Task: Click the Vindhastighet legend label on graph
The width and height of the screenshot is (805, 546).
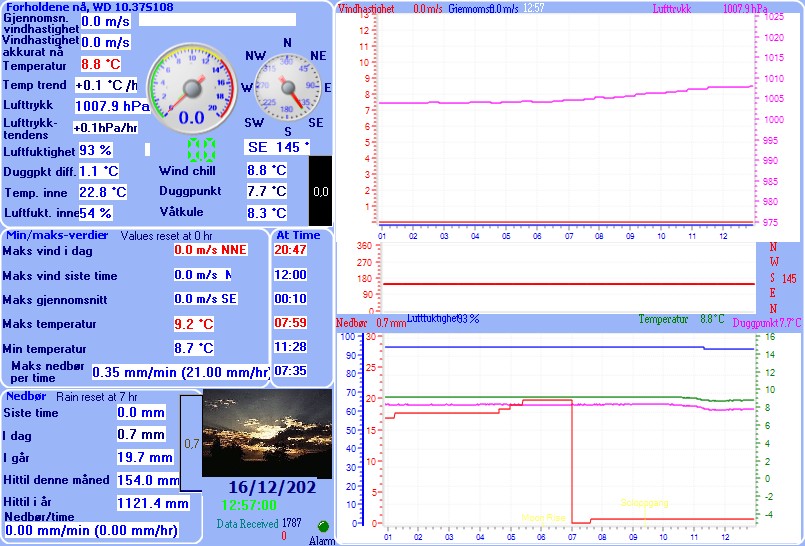Action: [x=366, y=9]
